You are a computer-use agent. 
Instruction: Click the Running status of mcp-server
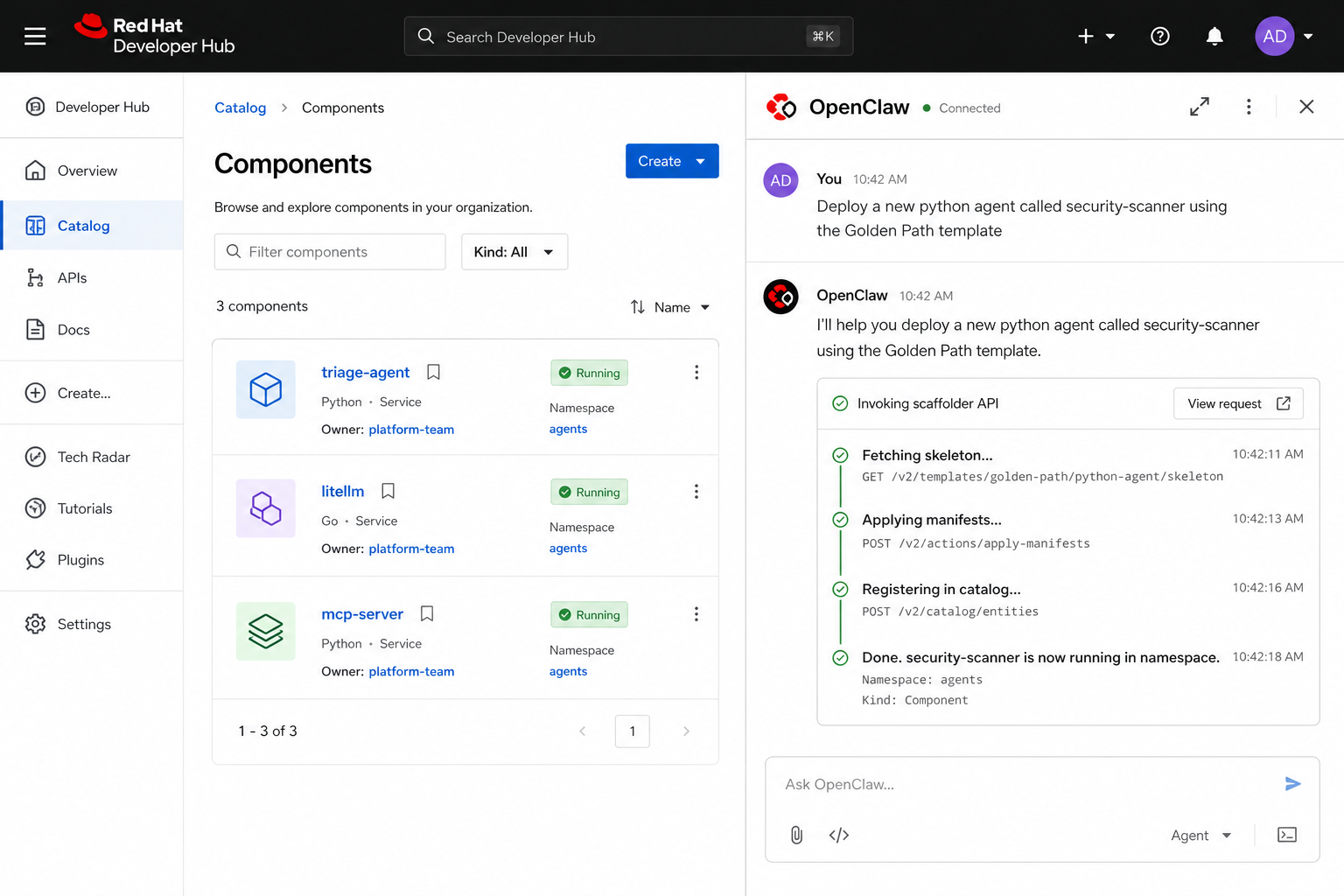coord(589,615)
